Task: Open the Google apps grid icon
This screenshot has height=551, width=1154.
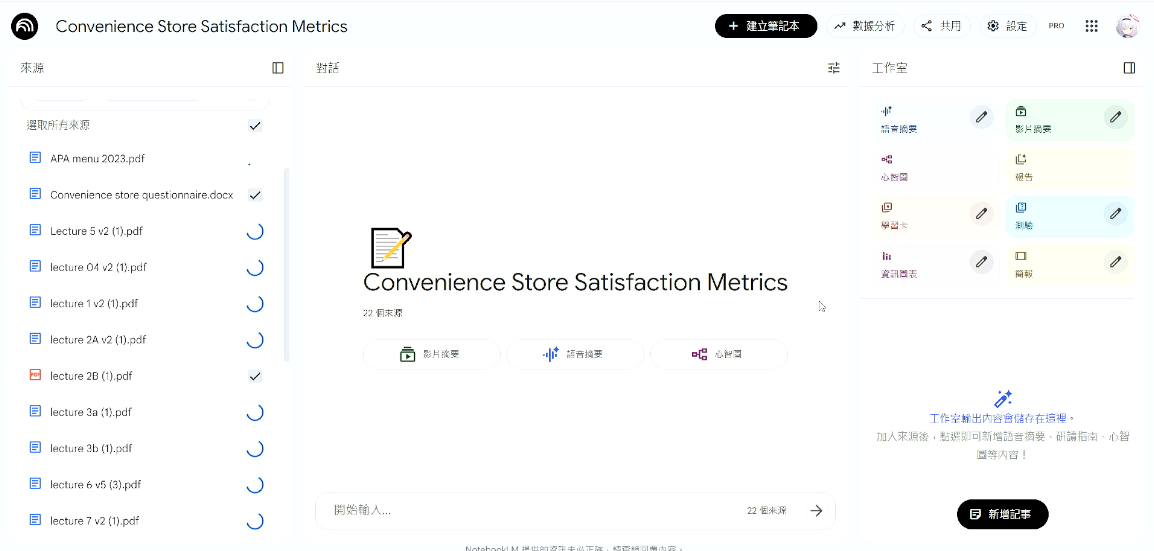Action: 1091,26
